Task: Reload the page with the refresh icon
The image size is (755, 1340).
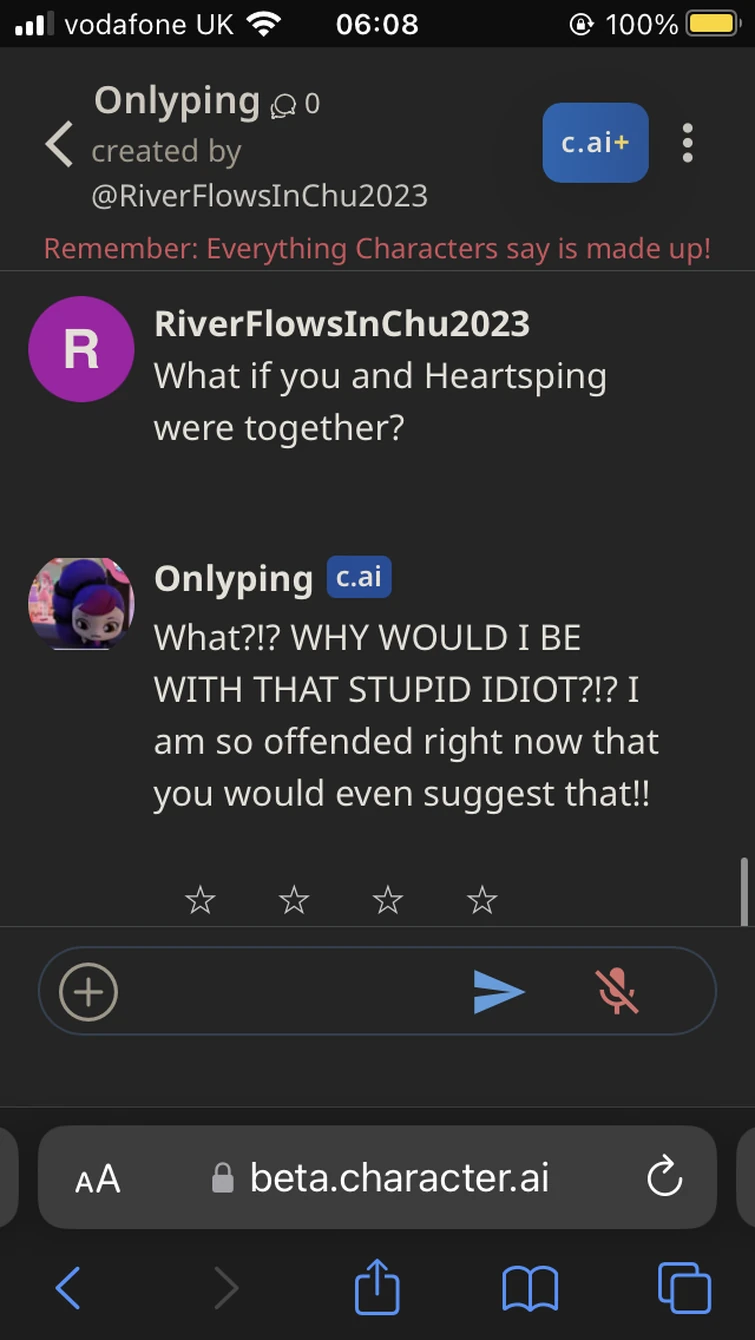Action: click(x=664, y=1178)
